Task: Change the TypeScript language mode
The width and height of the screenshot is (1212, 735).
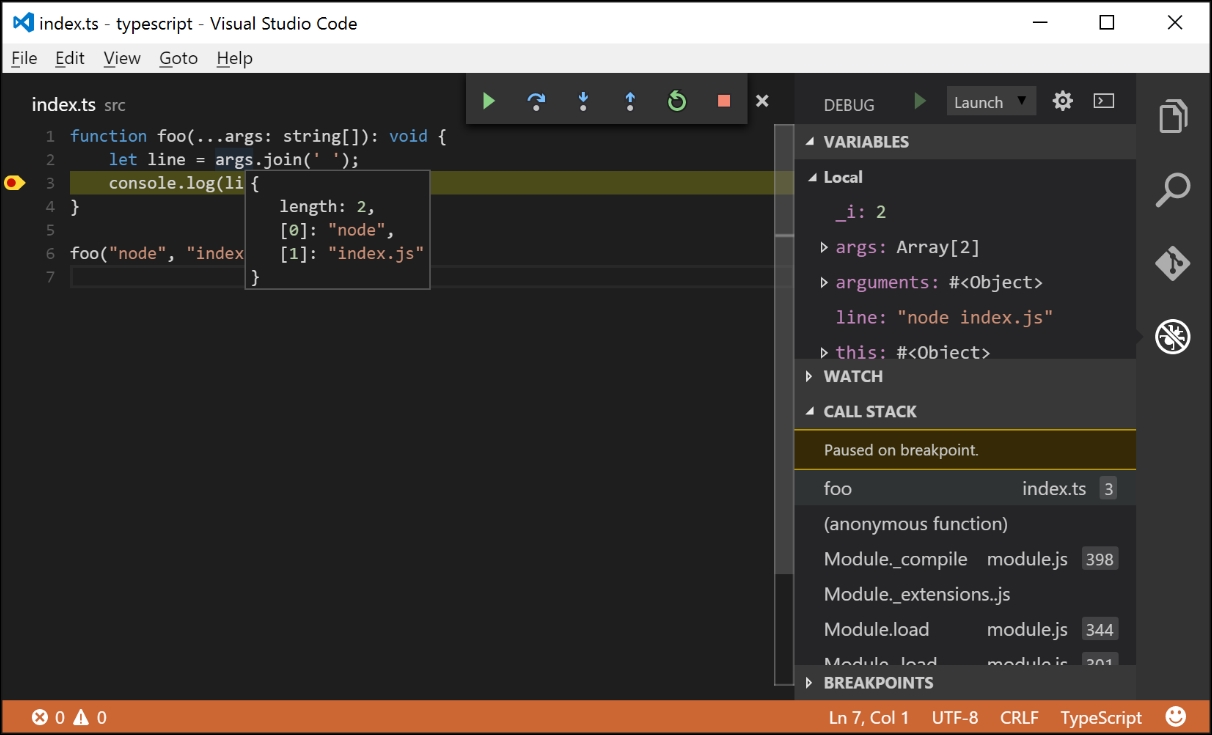Action: [x=1101, y=717]
